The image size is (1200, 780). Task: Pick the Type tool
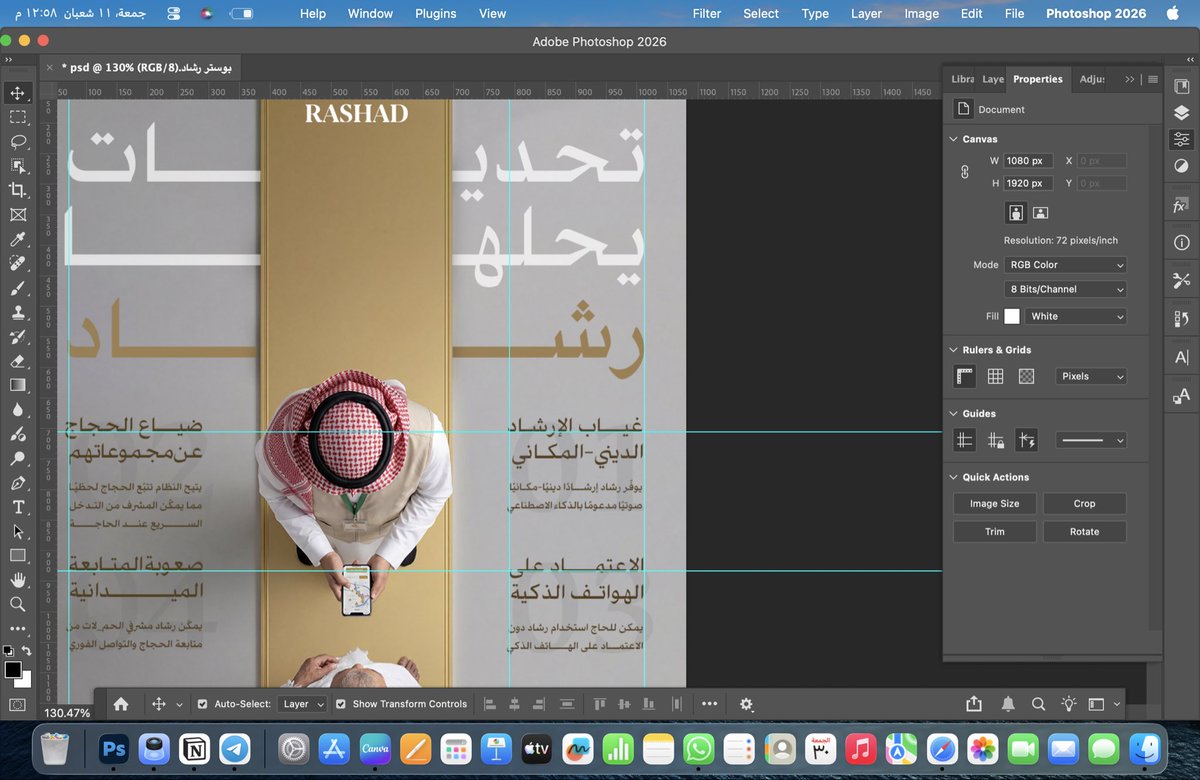(x=16, y=506)
